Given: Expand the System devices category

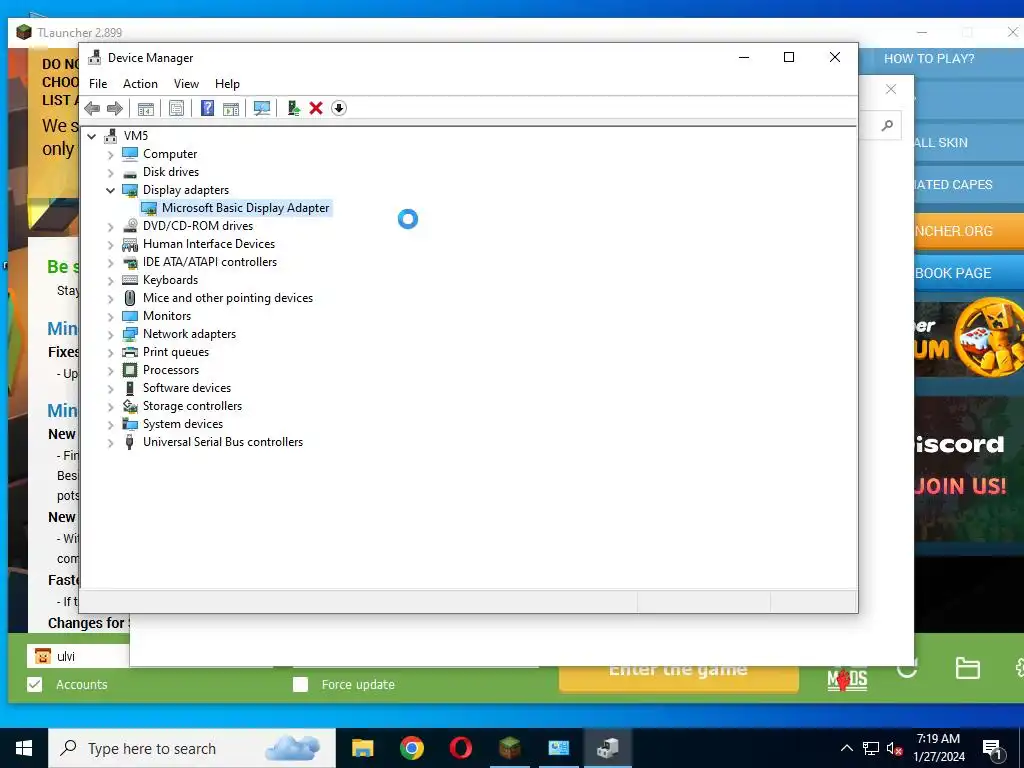Looking at the screenshot, I should tap(110, 424).
